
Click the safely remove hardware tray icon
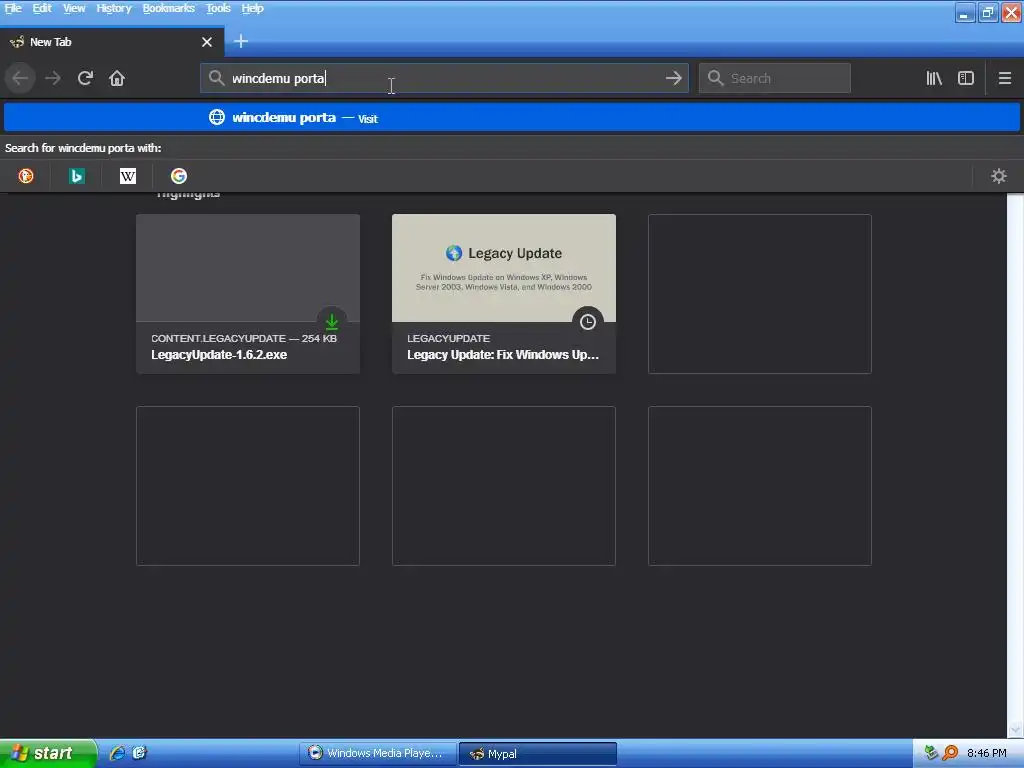[931, 753]
